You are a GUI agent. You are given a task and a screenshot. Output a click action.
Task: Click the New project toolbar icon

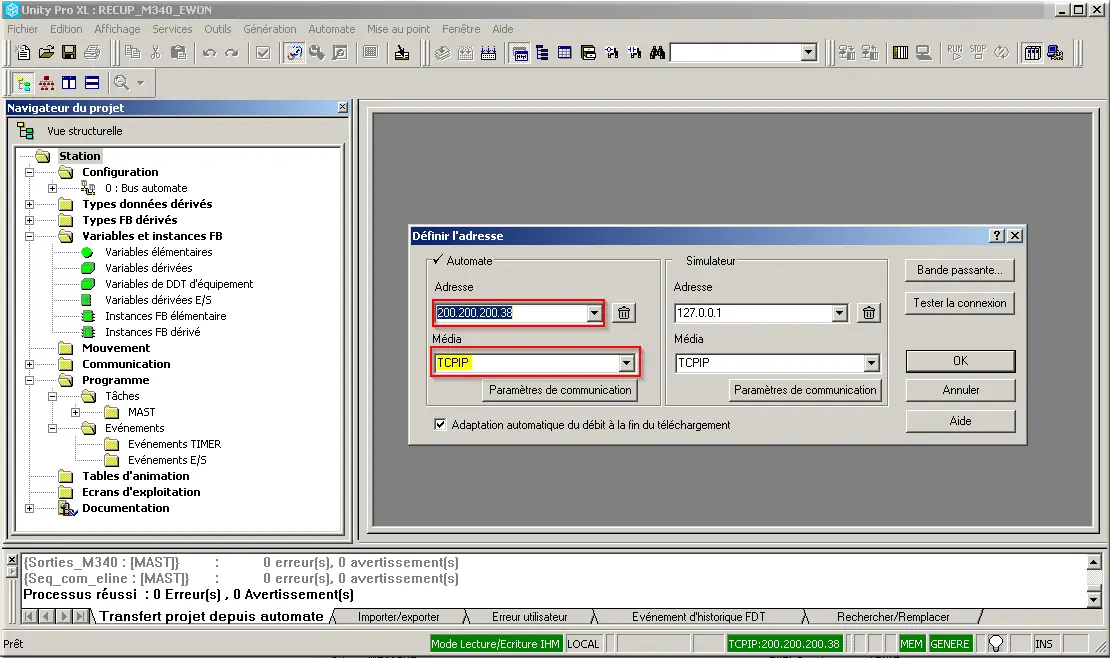23,52
